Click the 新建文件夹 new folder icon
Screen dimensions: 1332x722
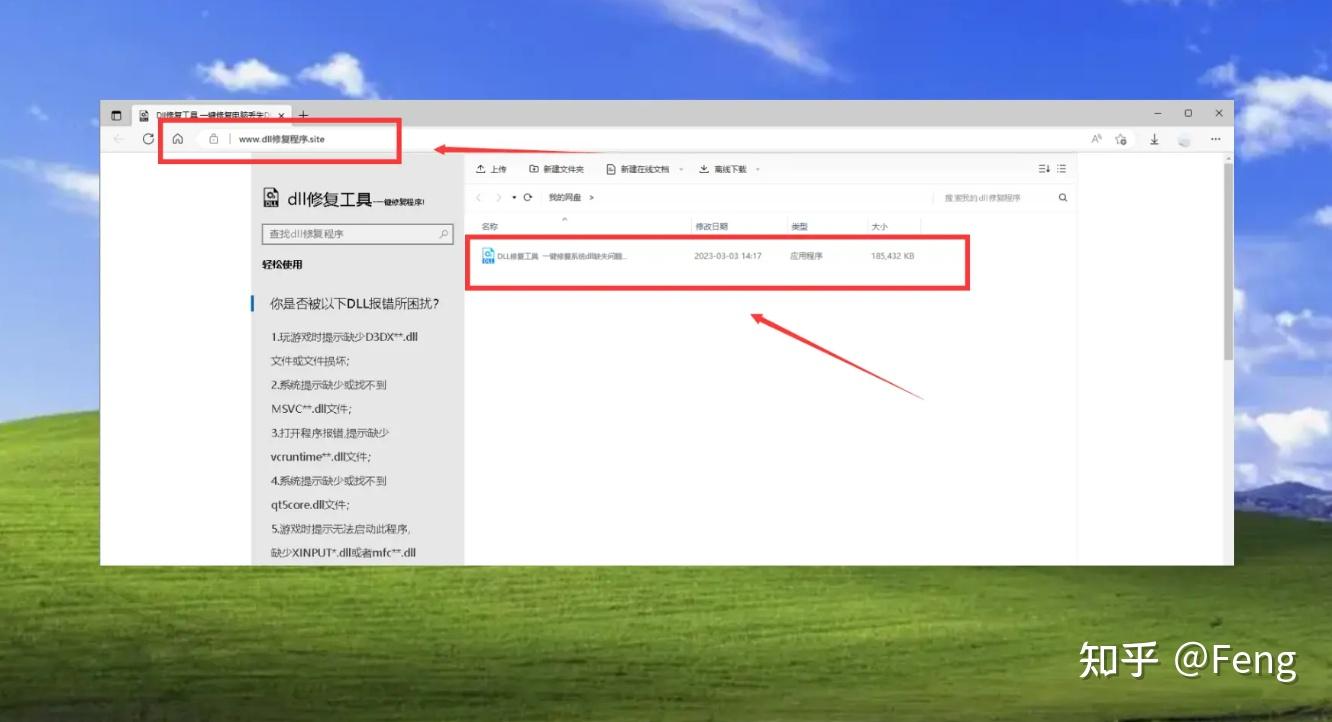coord(533,167)
